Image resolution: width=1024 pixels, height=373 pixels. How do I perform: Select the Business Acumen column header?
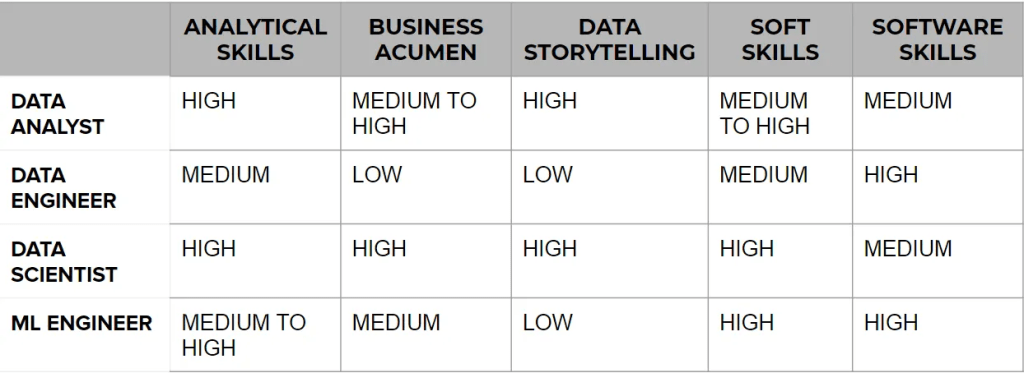click(x=426, y=39)
